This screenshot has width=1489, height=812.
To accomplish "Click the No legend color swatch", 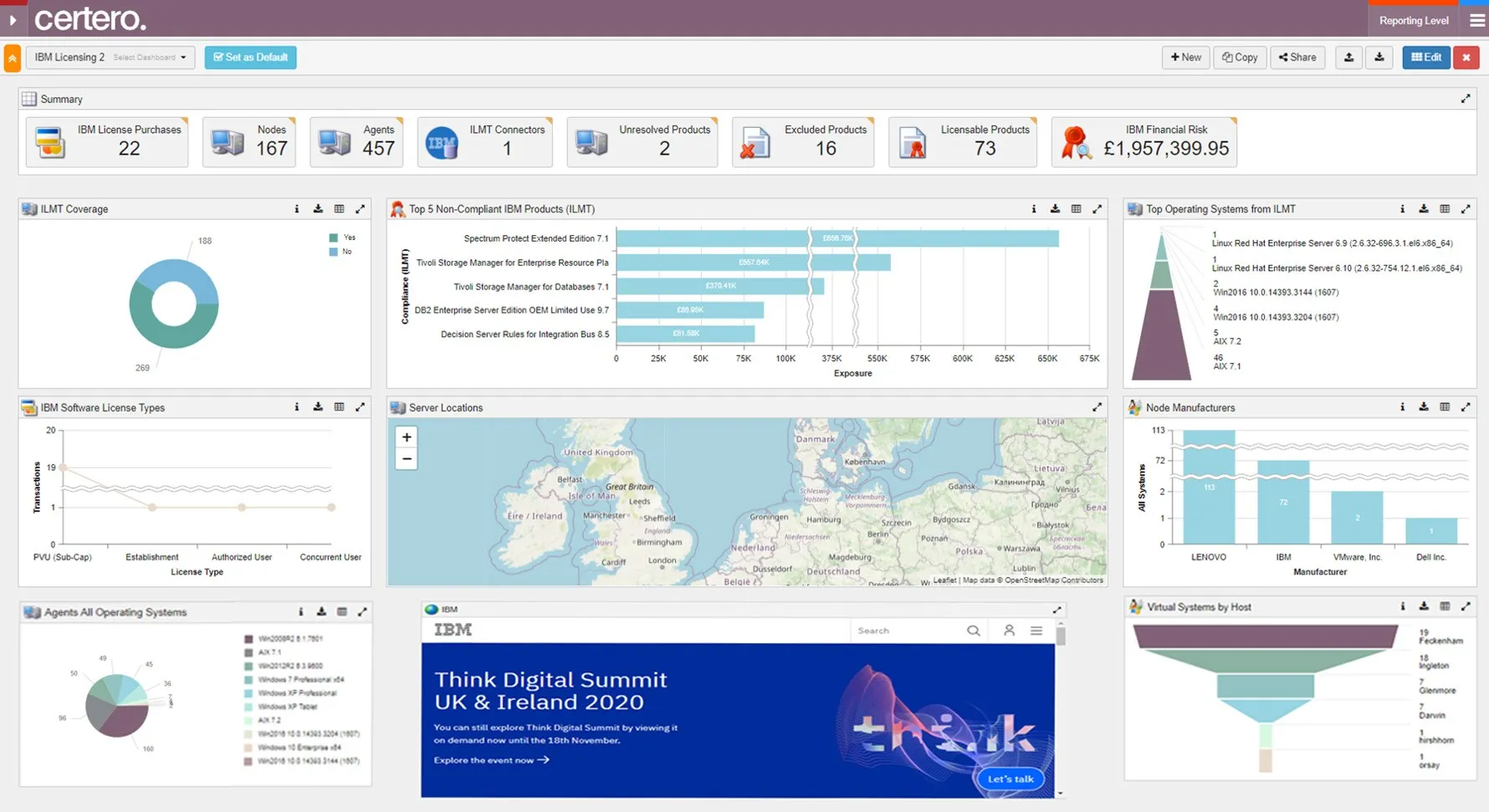I will 334,252.
